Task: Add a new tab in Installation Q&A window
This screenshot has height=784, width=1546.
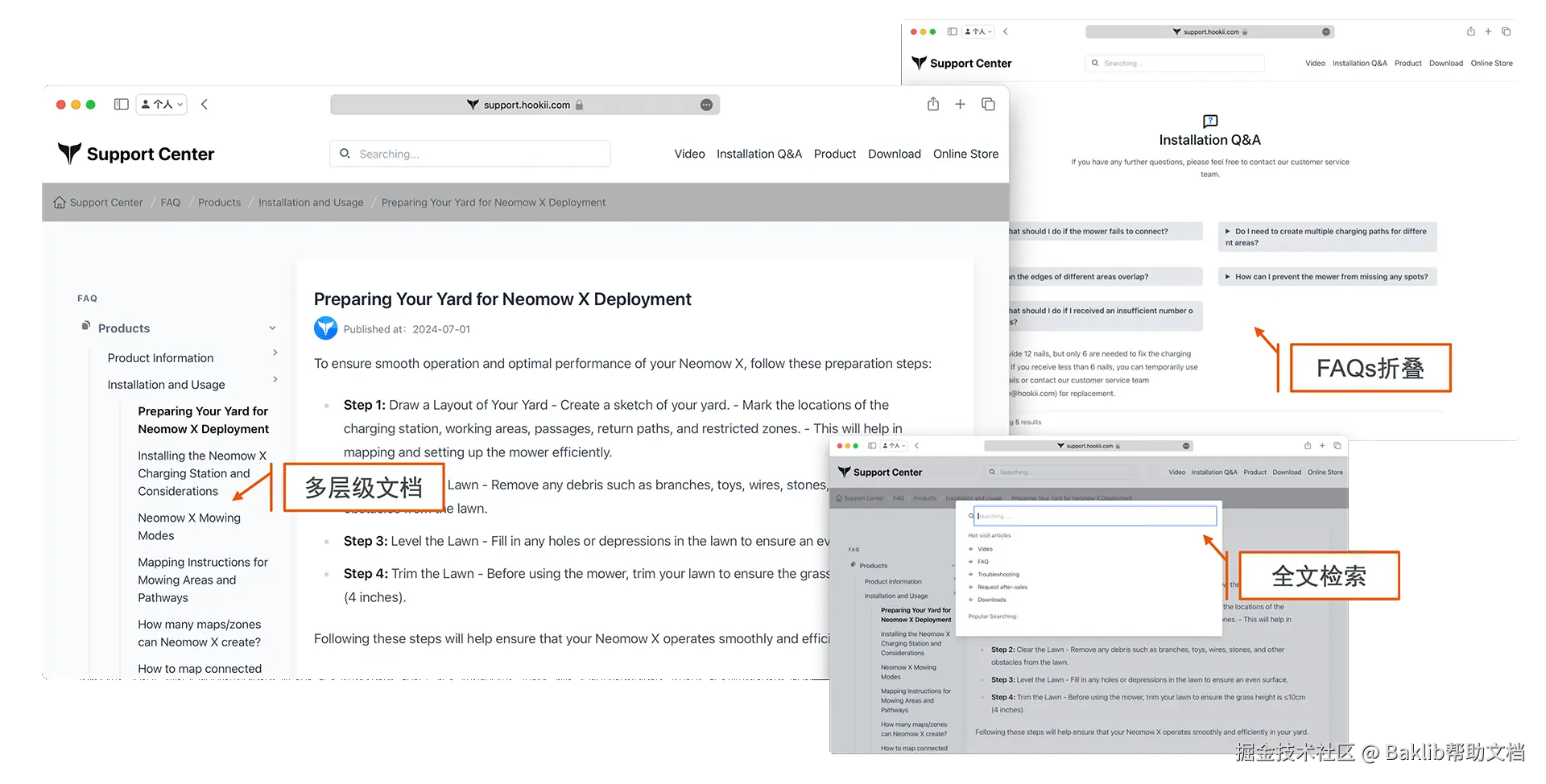Action: pyautogui.click(x=1488, y=31)
